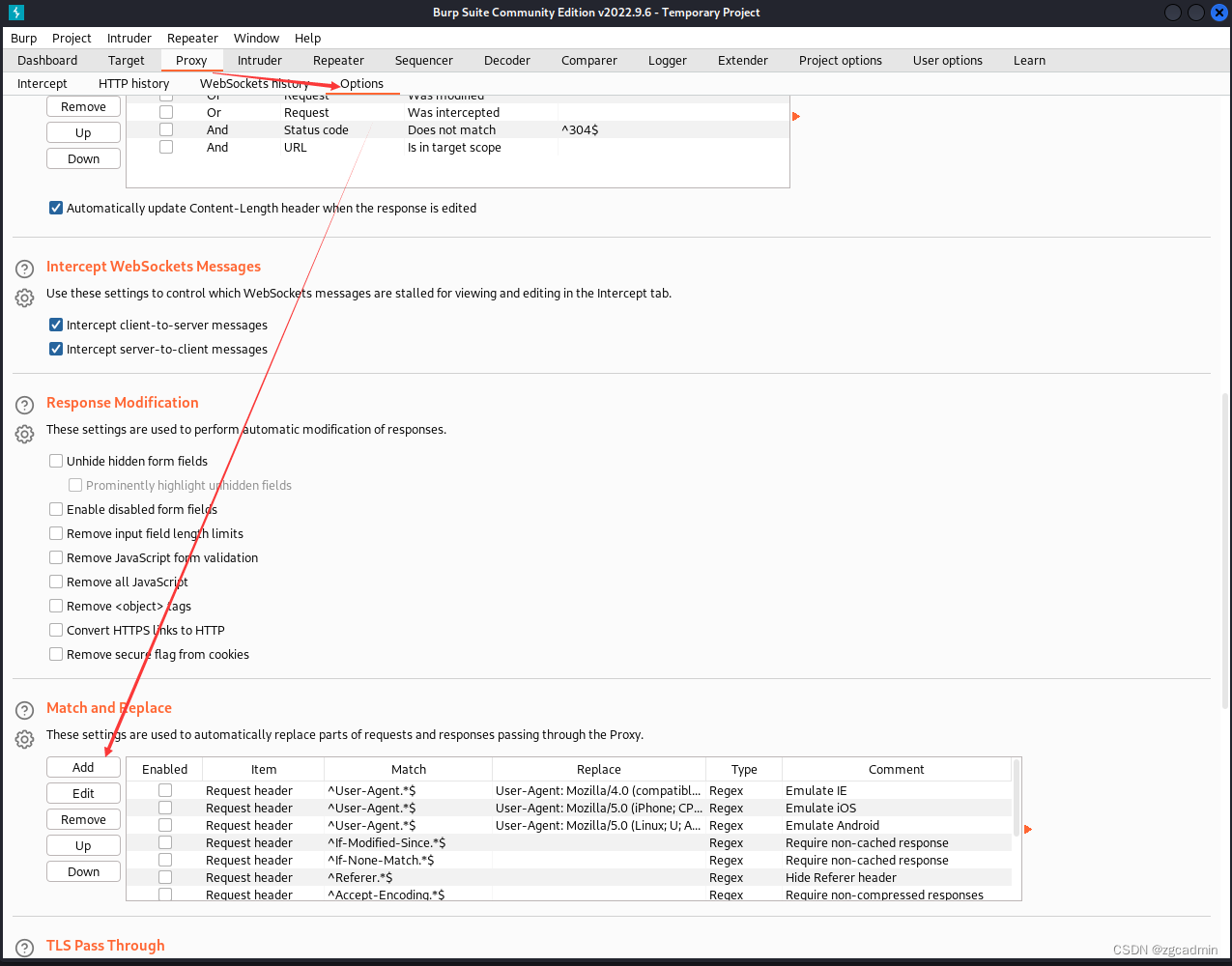
Task: Click Down button for intercept rules
Action: click(83, 158)
